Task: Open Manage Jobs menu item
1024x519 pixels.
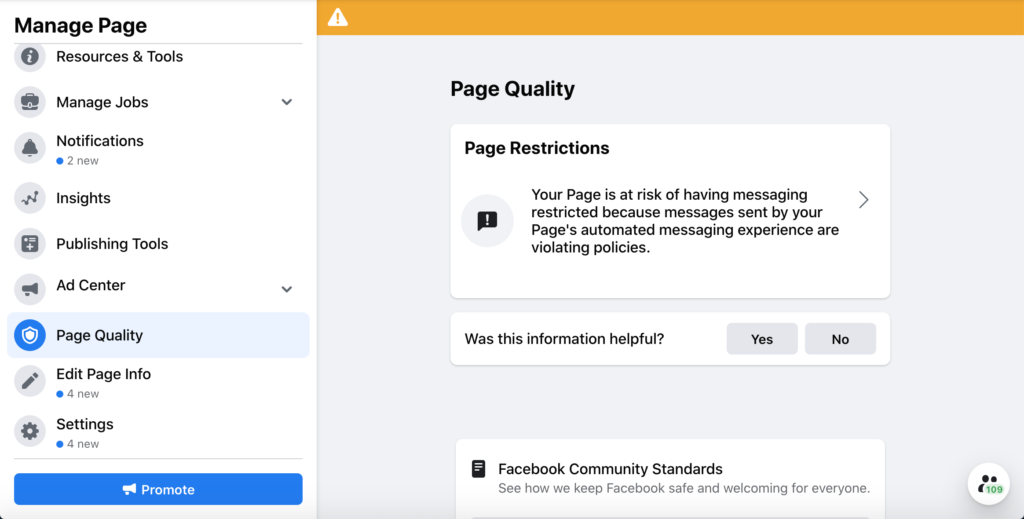Action: point(102,102)
